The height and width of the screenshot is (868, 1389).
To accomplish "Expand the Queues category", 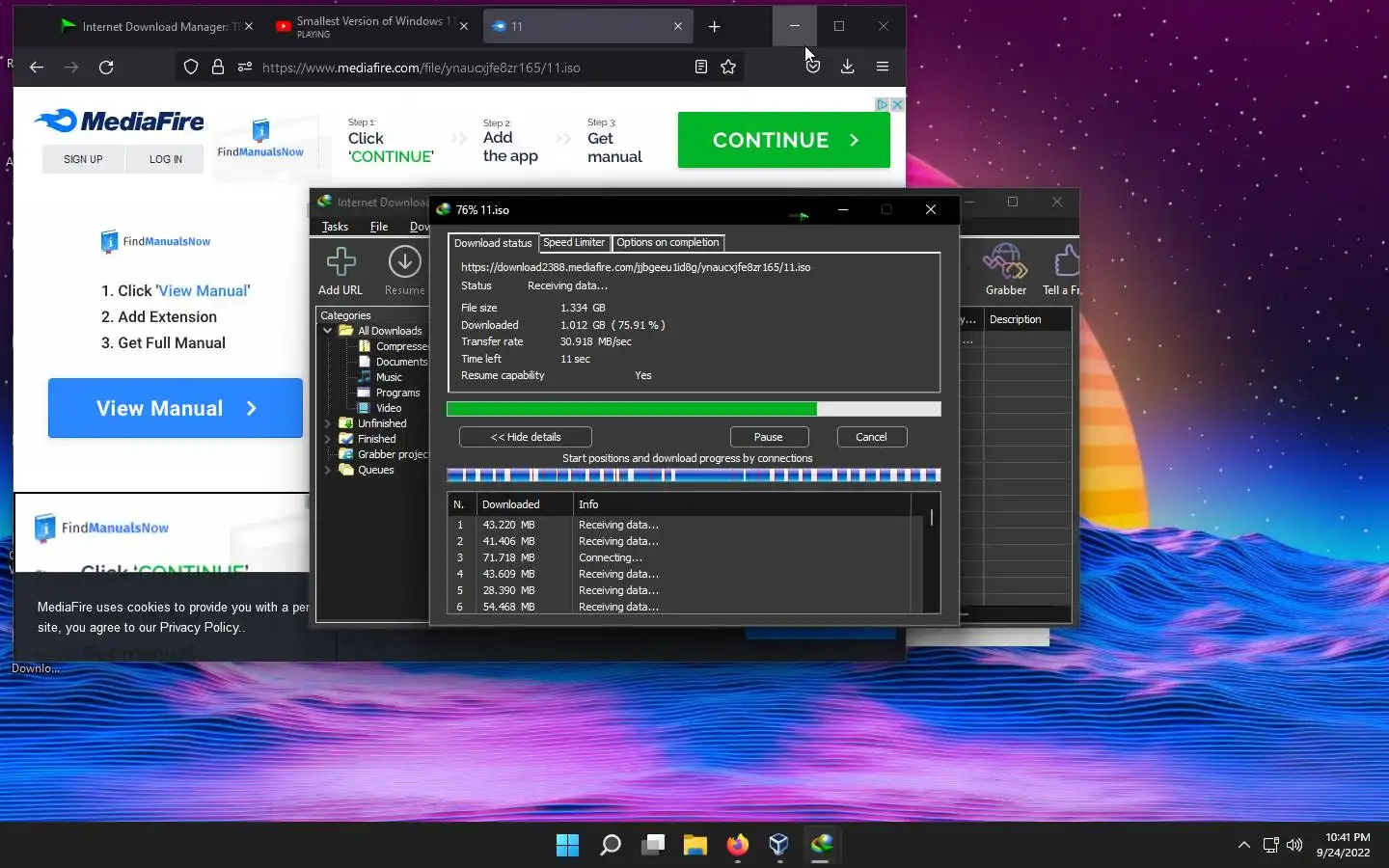I will (x=328, y=470).
